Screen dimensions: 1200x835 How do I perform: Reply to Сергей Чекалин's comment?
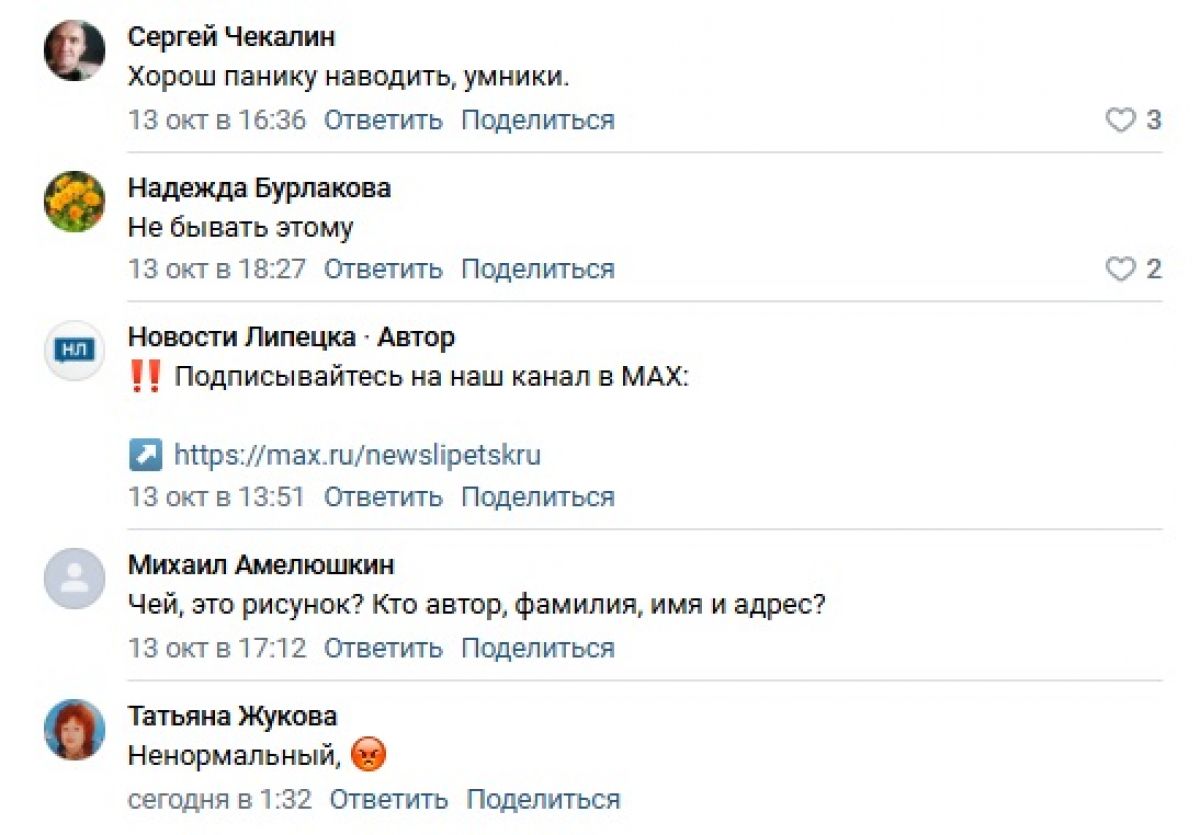pos(383,121)
